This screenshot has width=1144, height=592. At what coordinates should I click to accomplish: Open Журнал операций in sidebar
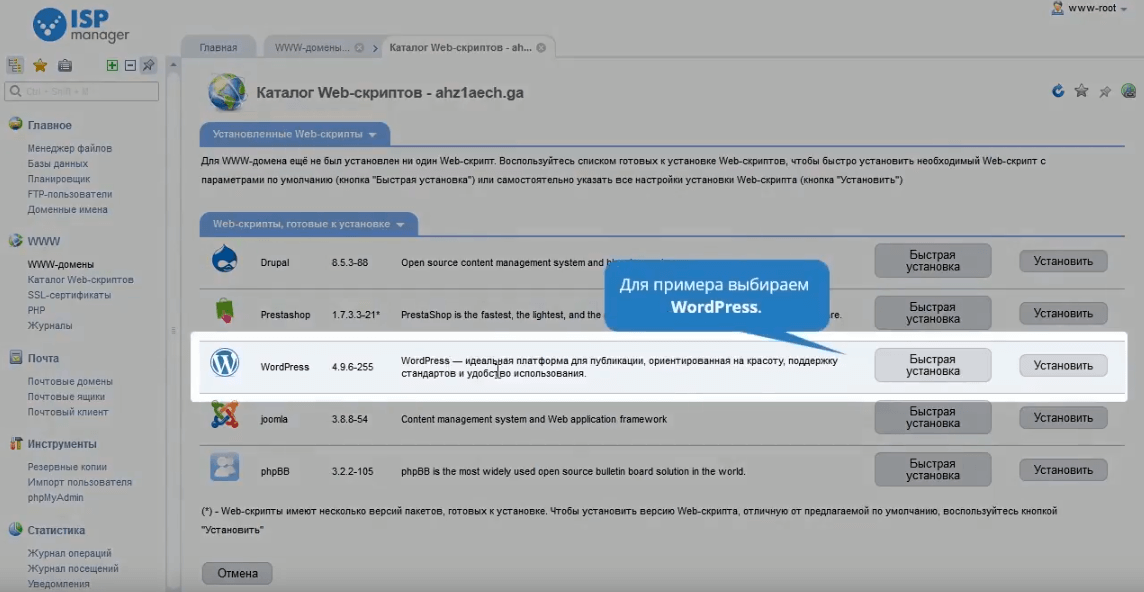pos(69,553)
